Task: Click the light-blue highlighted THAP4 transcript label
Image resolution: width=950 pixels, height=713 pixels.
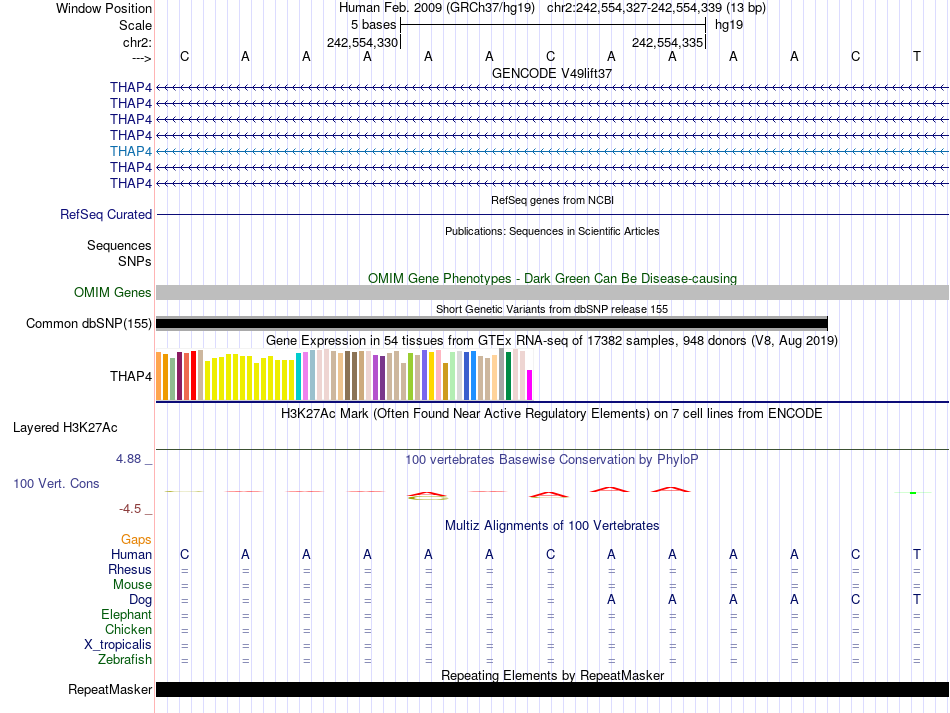Action: tap(131, 151)
